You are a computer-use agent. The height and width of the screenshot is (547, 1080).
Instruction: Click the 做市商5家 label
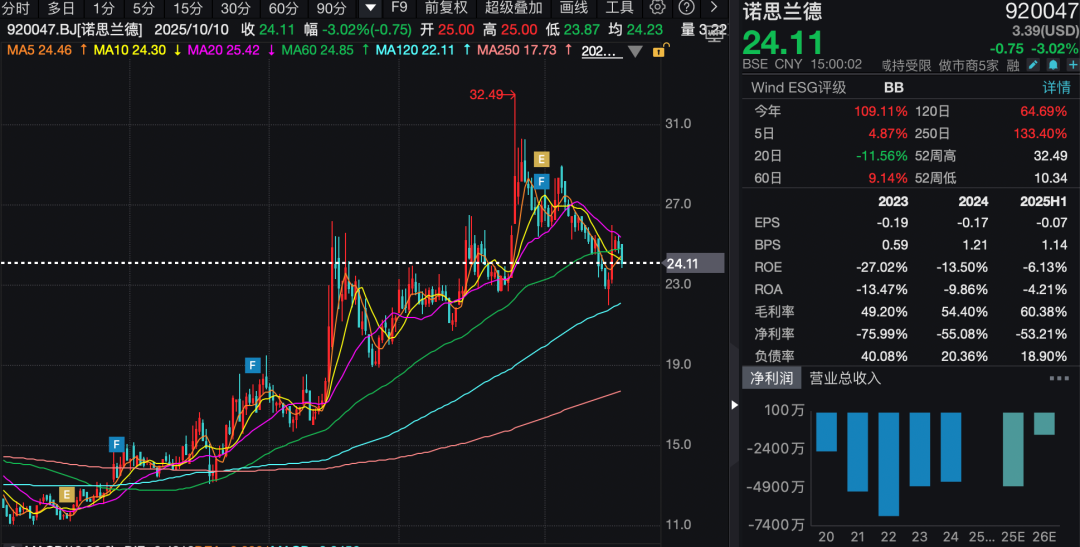pos(968,65)
